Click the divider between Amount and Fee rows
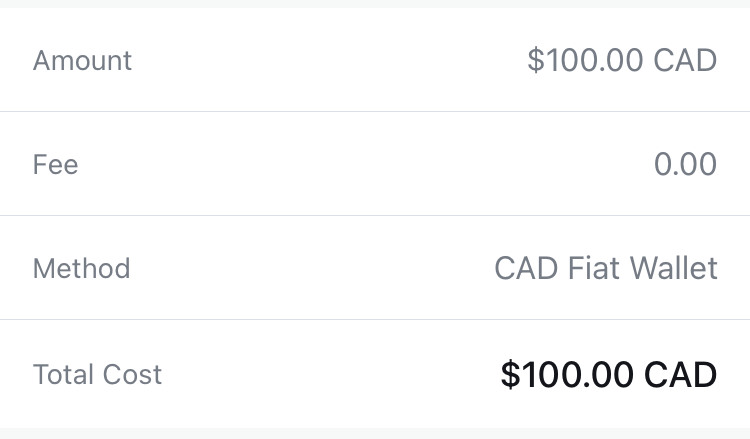The width and height of the screenshot is (750, 439). coord(375,111)
